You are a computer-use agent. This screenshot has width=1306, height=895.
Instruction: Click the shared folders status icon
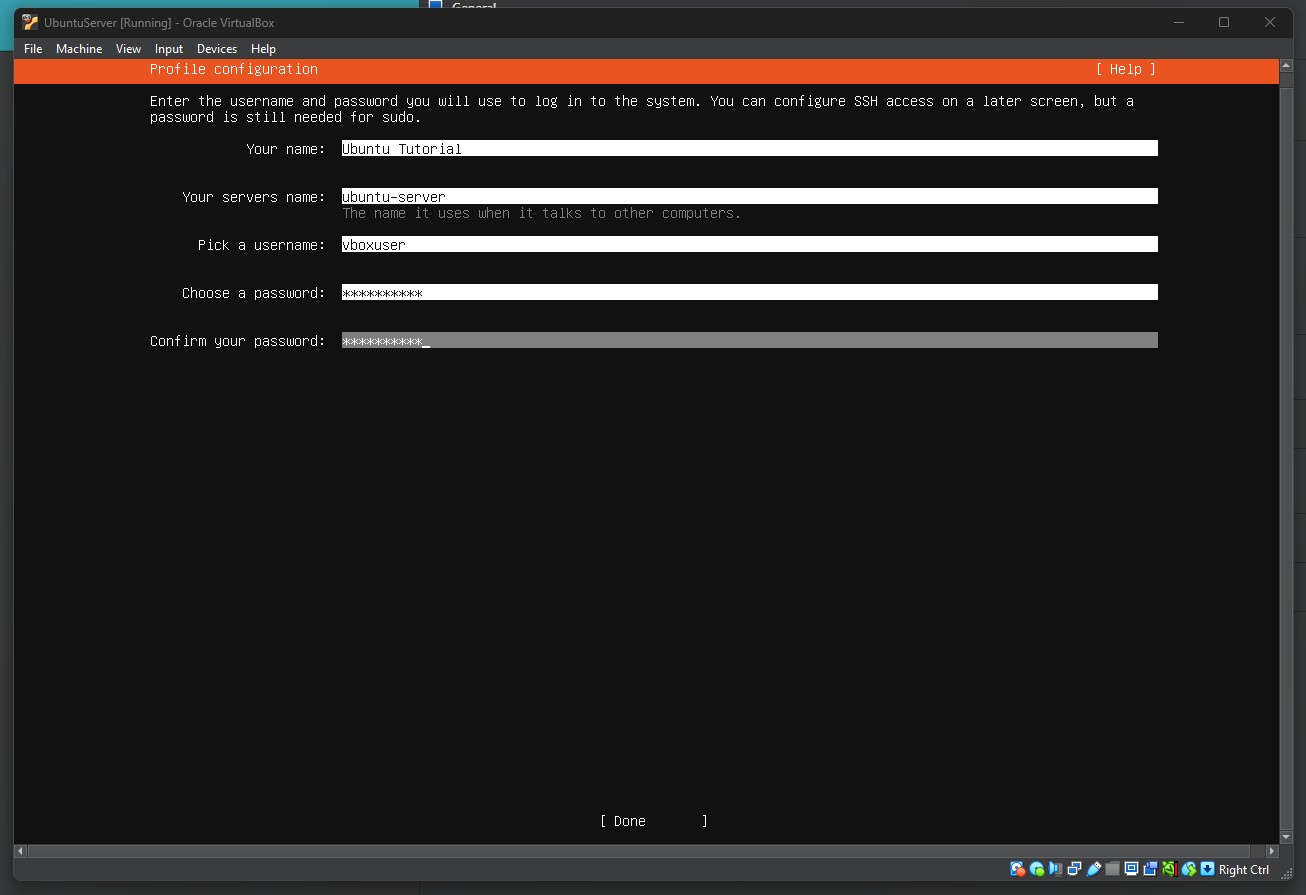1112,869
